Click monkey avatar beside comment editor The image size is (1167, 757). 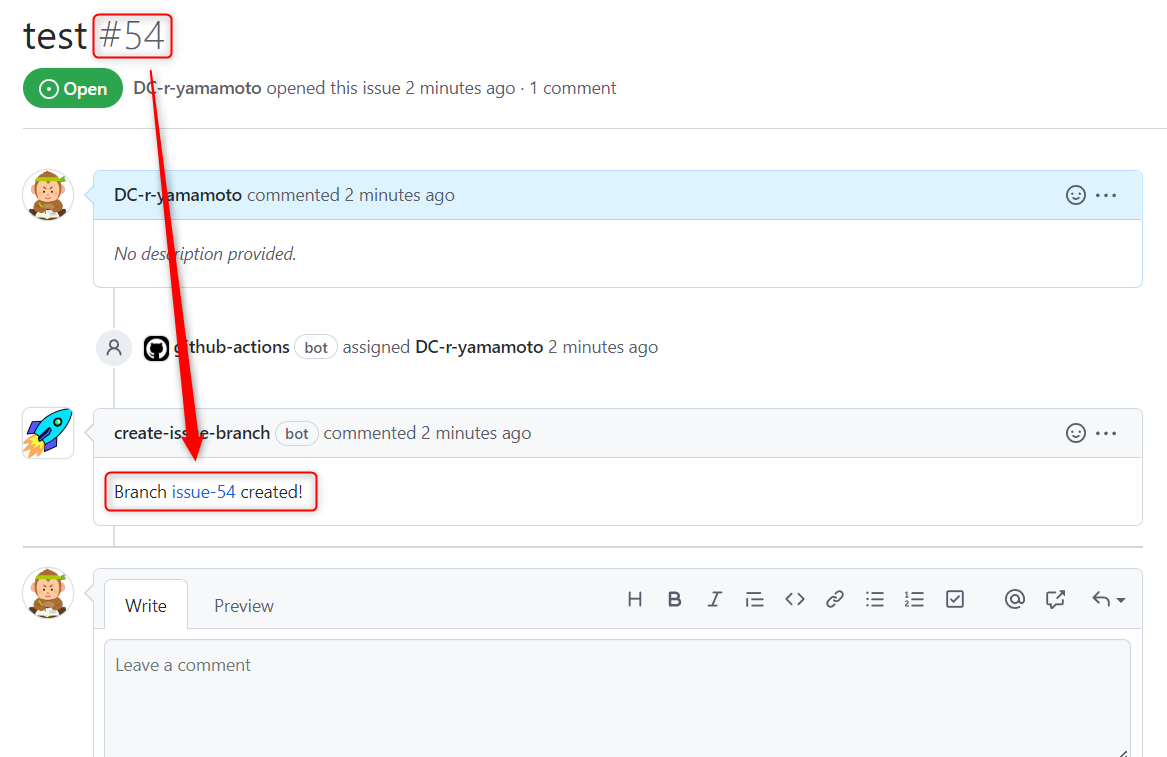[48, 593]
